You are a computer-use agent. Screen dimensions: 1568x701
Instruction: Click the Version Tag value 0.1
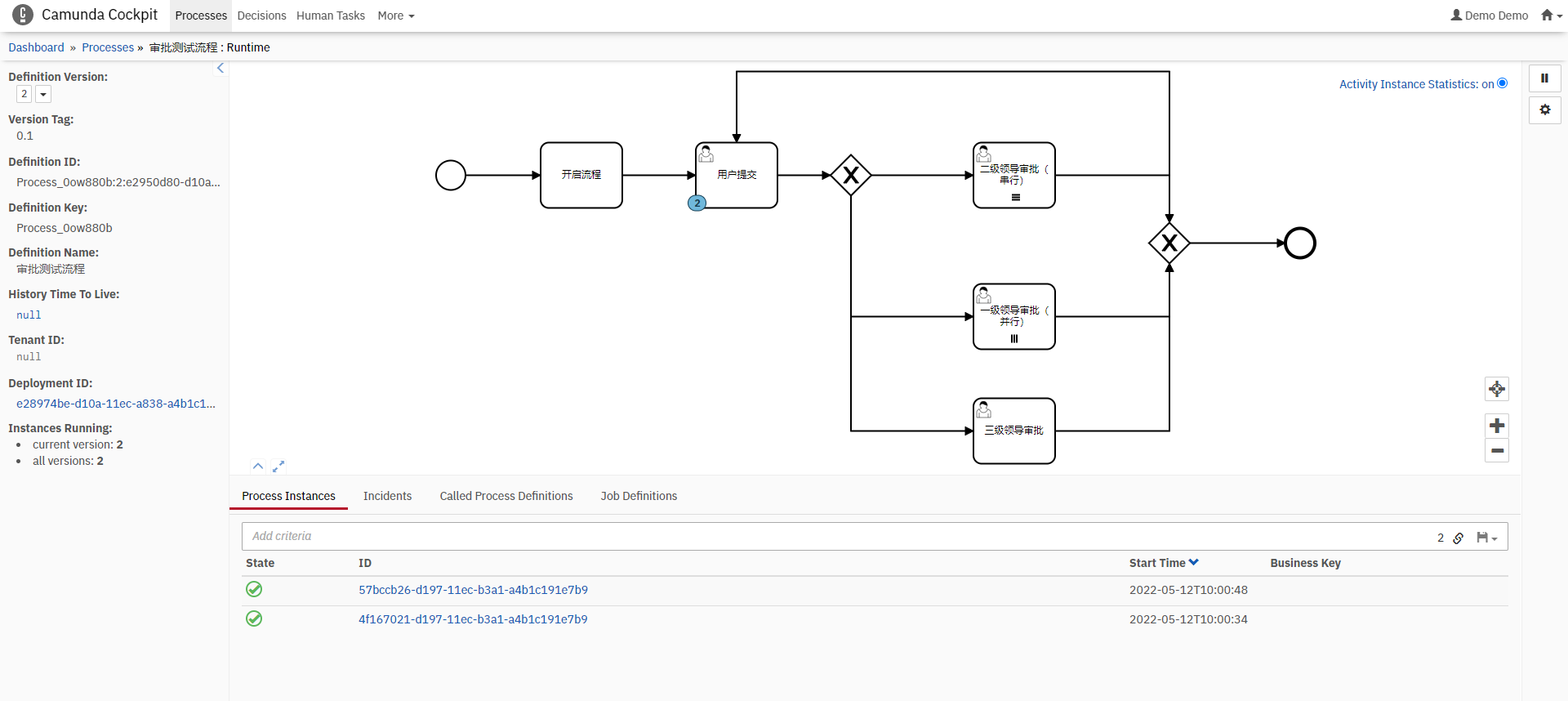pyautogui.click(x=24, y=136)
